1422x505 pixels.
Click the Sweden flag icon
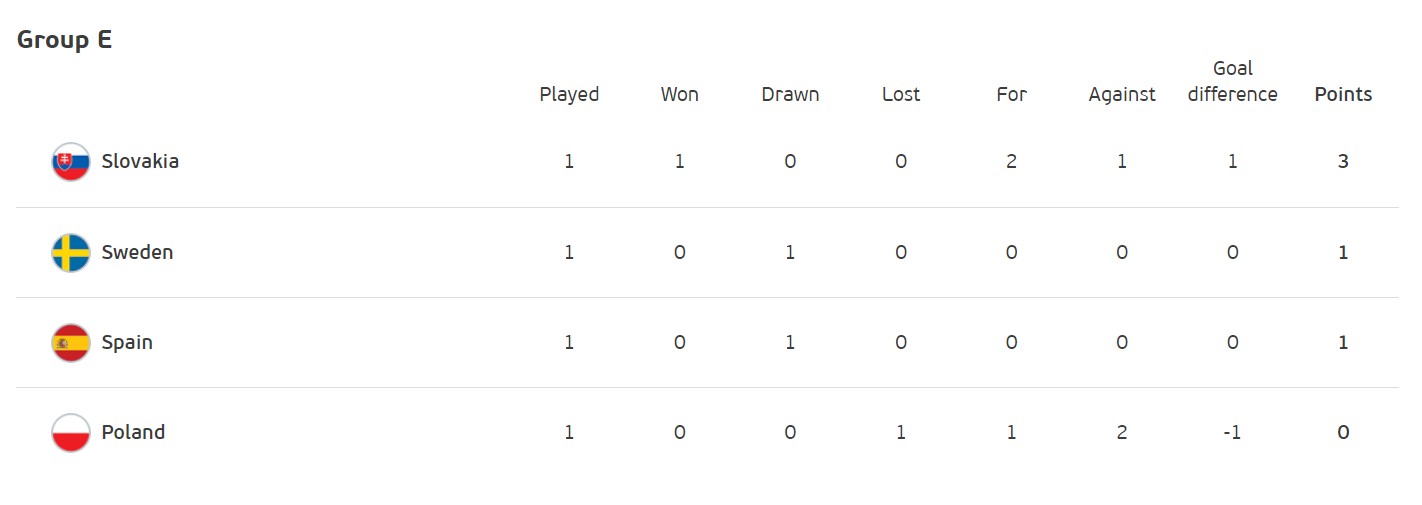pos(71,253)
